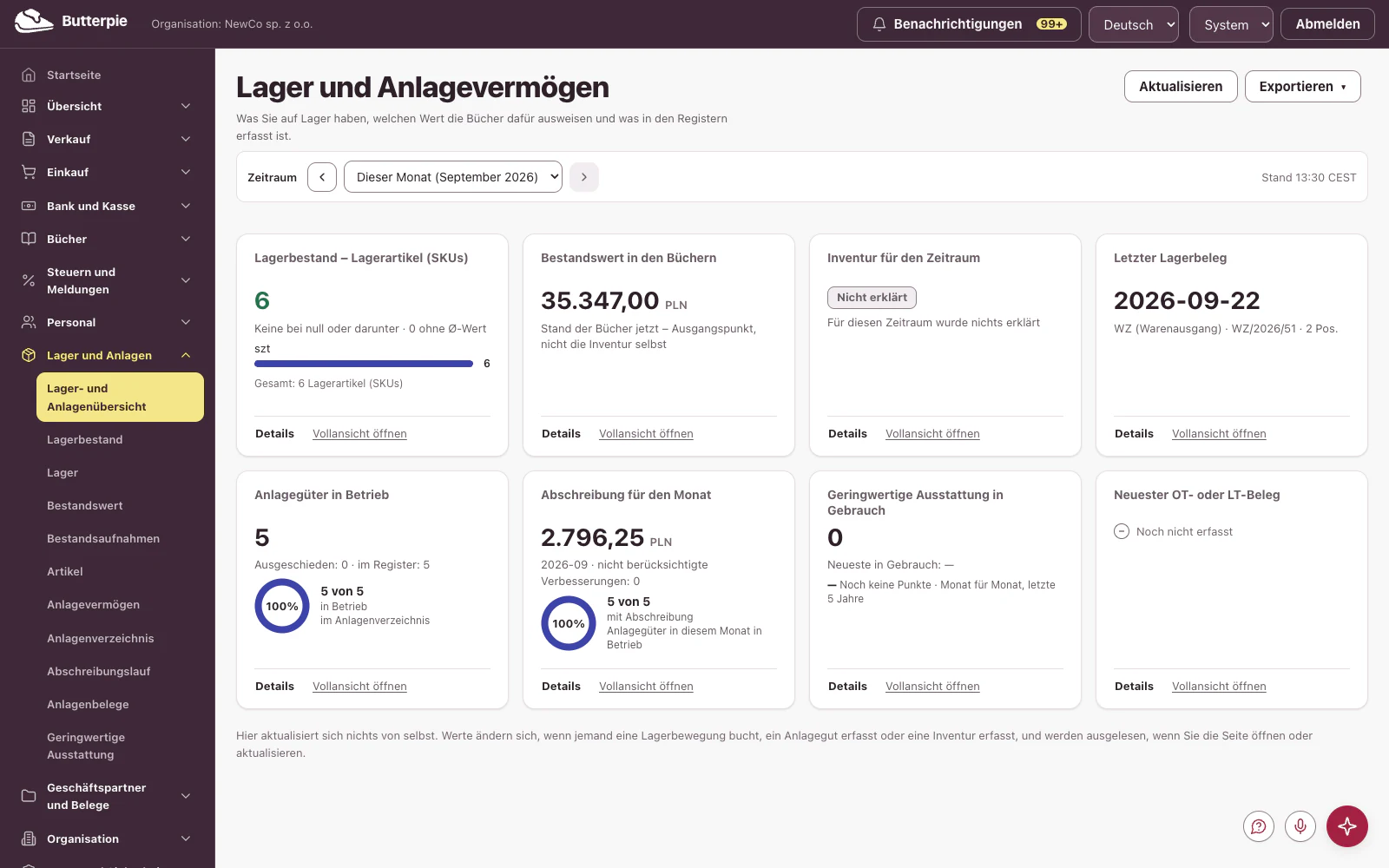Click Details on the Geringwertige Ausstattung card
Screen dimensions: 1389x868
tap(847, 687)
